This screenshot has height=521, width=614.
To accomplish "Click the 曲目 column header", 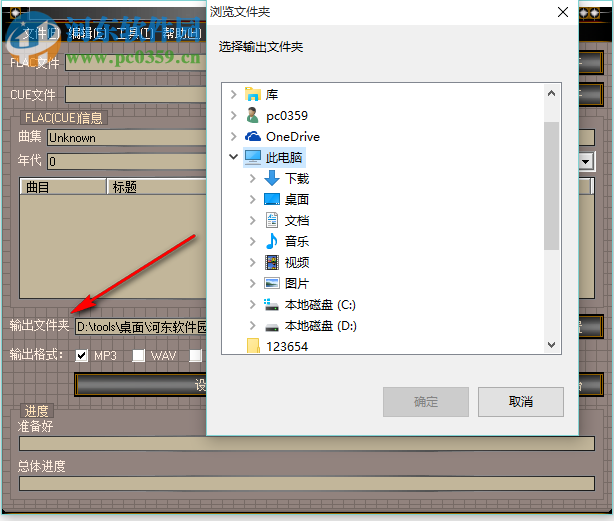I will point(63,187).
